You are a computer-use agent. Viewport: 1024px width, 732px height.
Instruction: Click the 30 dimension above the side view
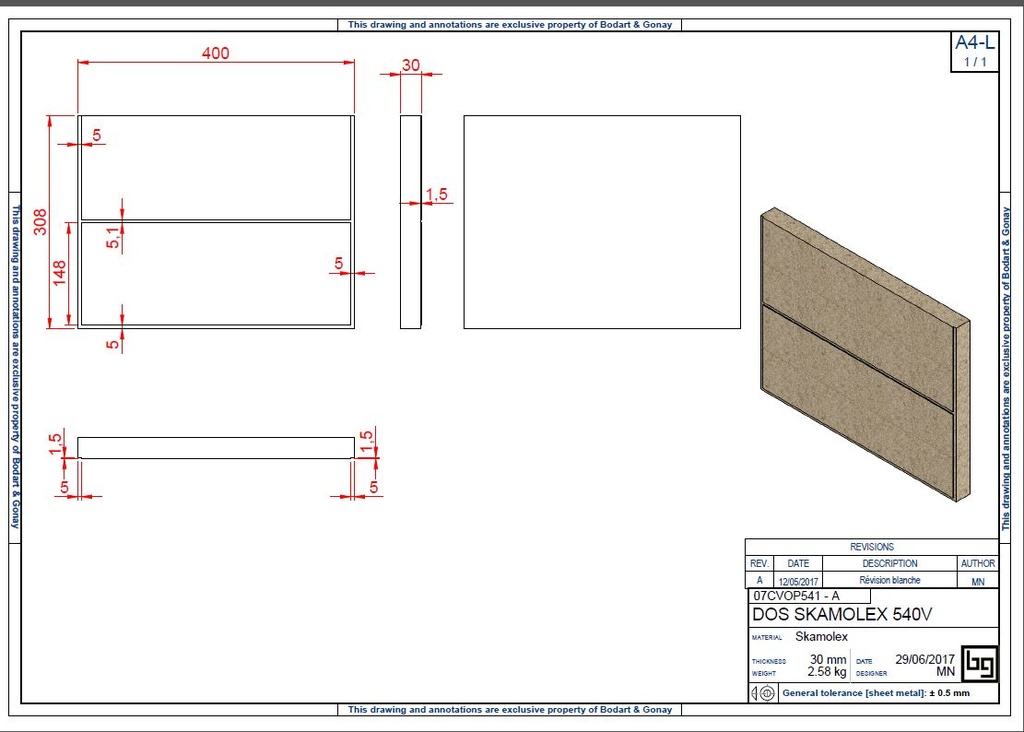coord(411,65)
